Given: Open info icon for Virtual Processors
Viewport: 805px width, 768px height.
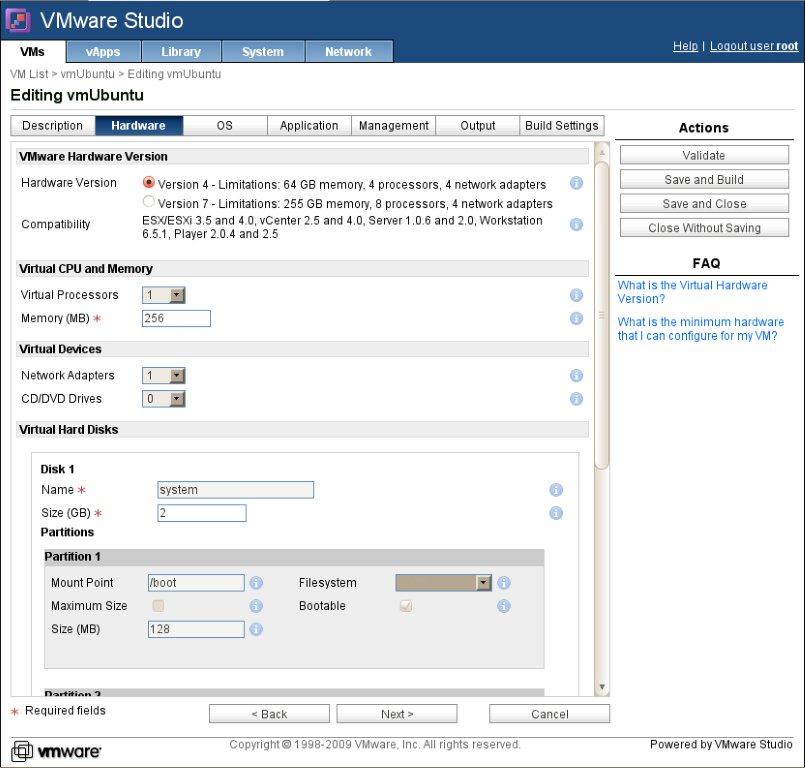Looking at the screenshot, I should [577, 295].
